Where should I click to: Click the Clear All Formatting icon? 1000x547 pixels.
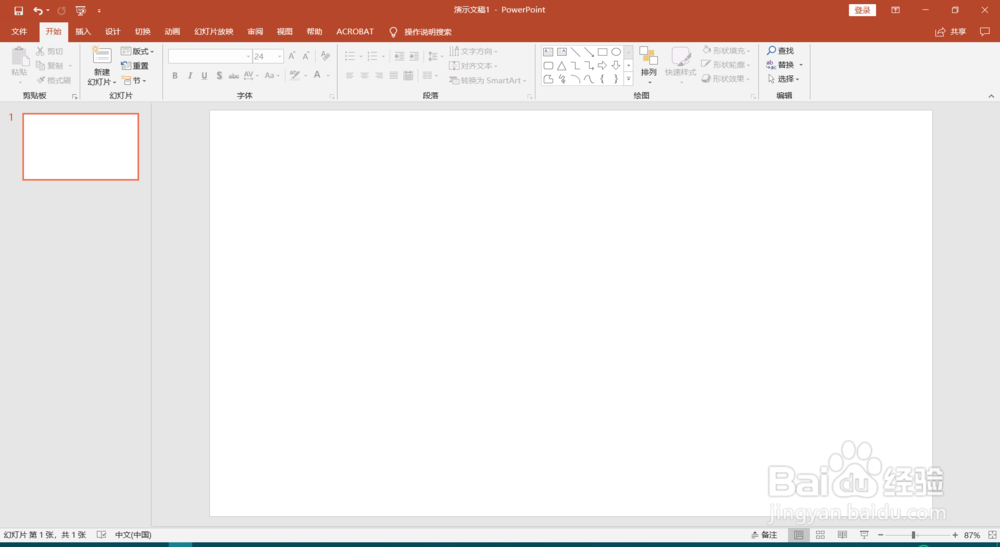[325, 56]
